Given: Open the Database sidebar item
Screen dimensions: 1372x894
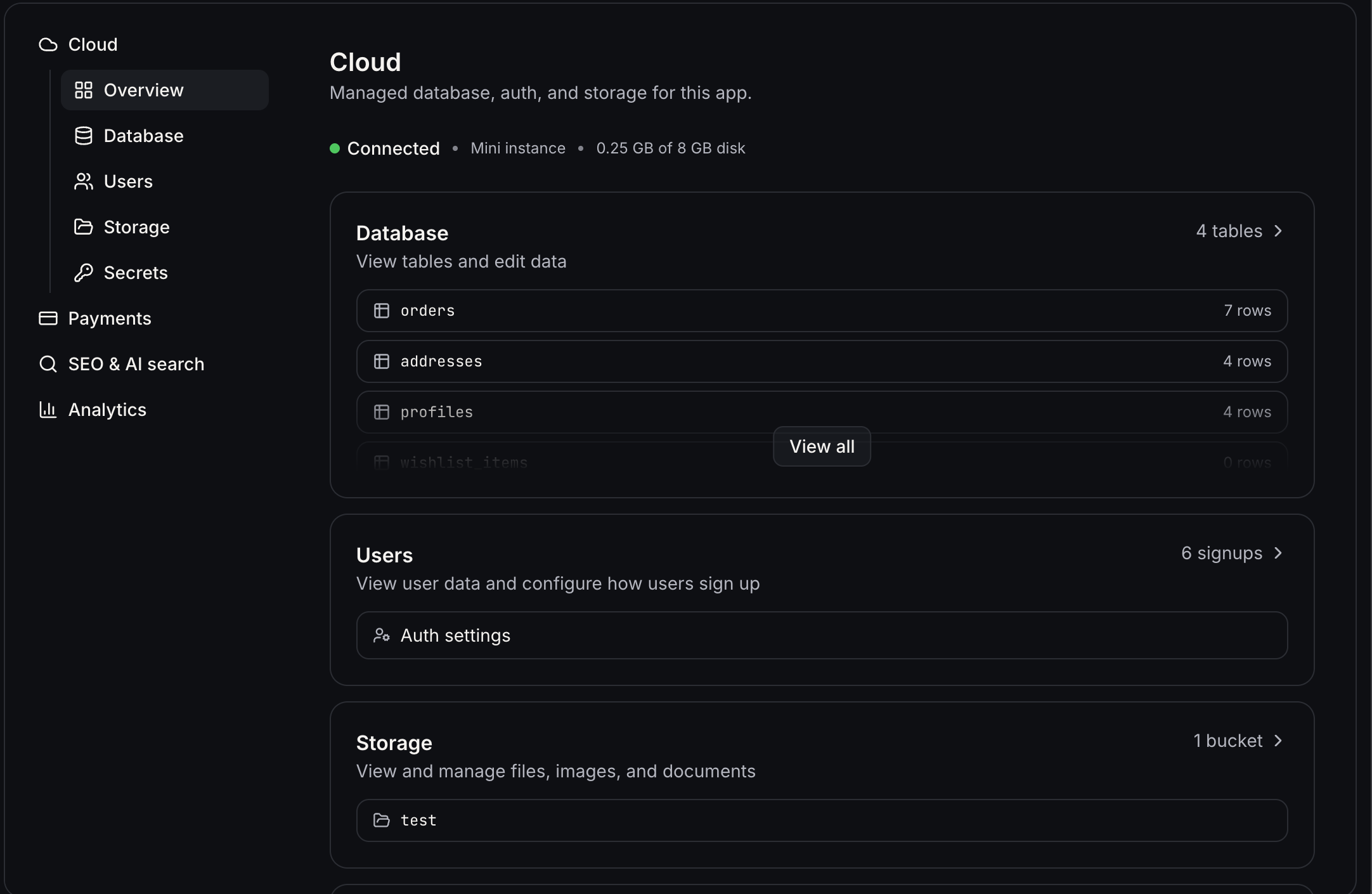Looking at the screenshot, I should (x=165, y=136).
